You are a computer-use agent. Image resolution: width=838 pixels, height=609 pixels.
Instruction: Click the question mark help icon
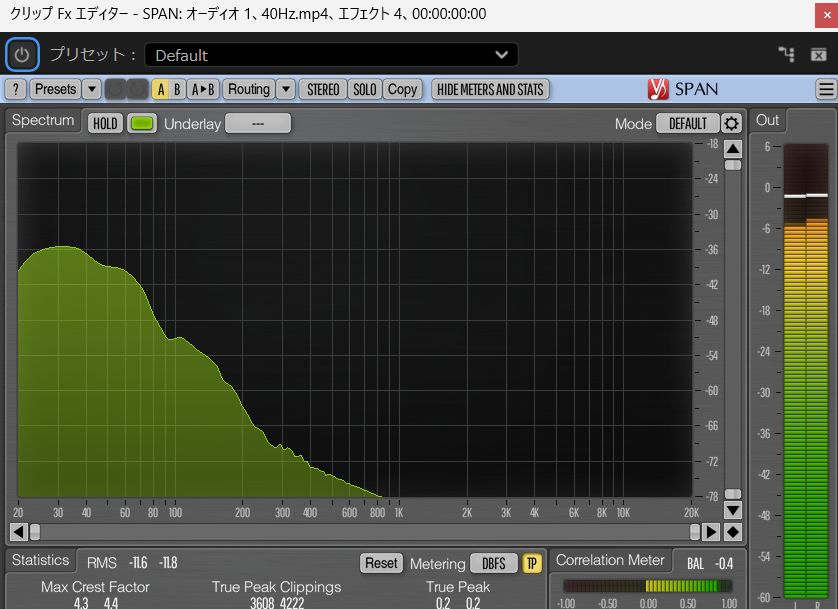pyautogui.click(x=15, y=89)
